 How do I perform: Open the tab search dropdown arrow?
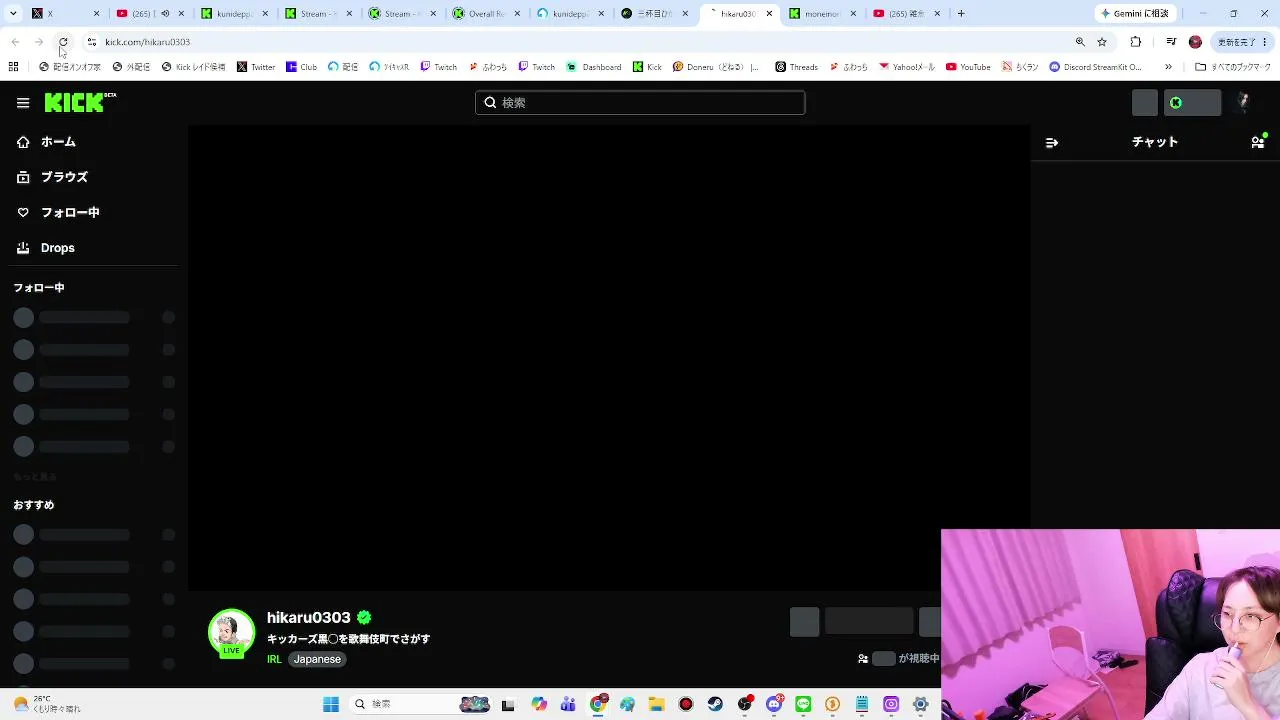coord(11,14)
